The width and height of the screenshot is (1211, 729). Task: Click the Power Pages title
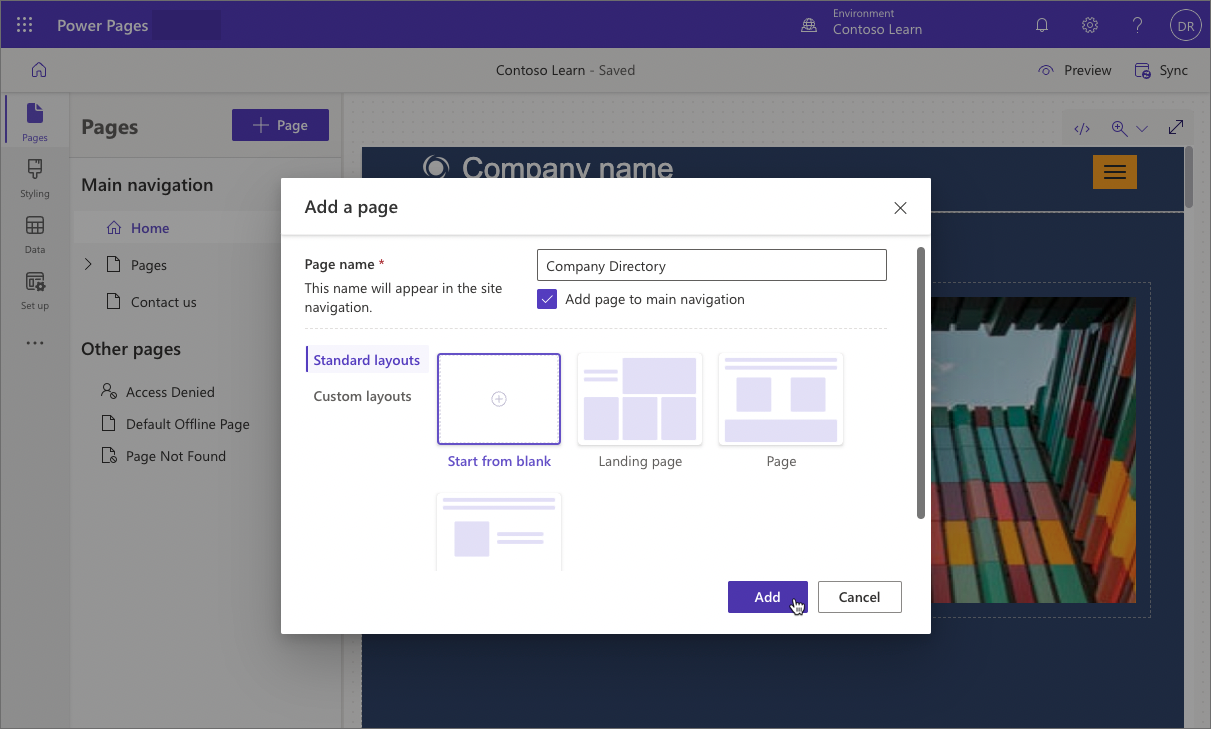(103, 26)
